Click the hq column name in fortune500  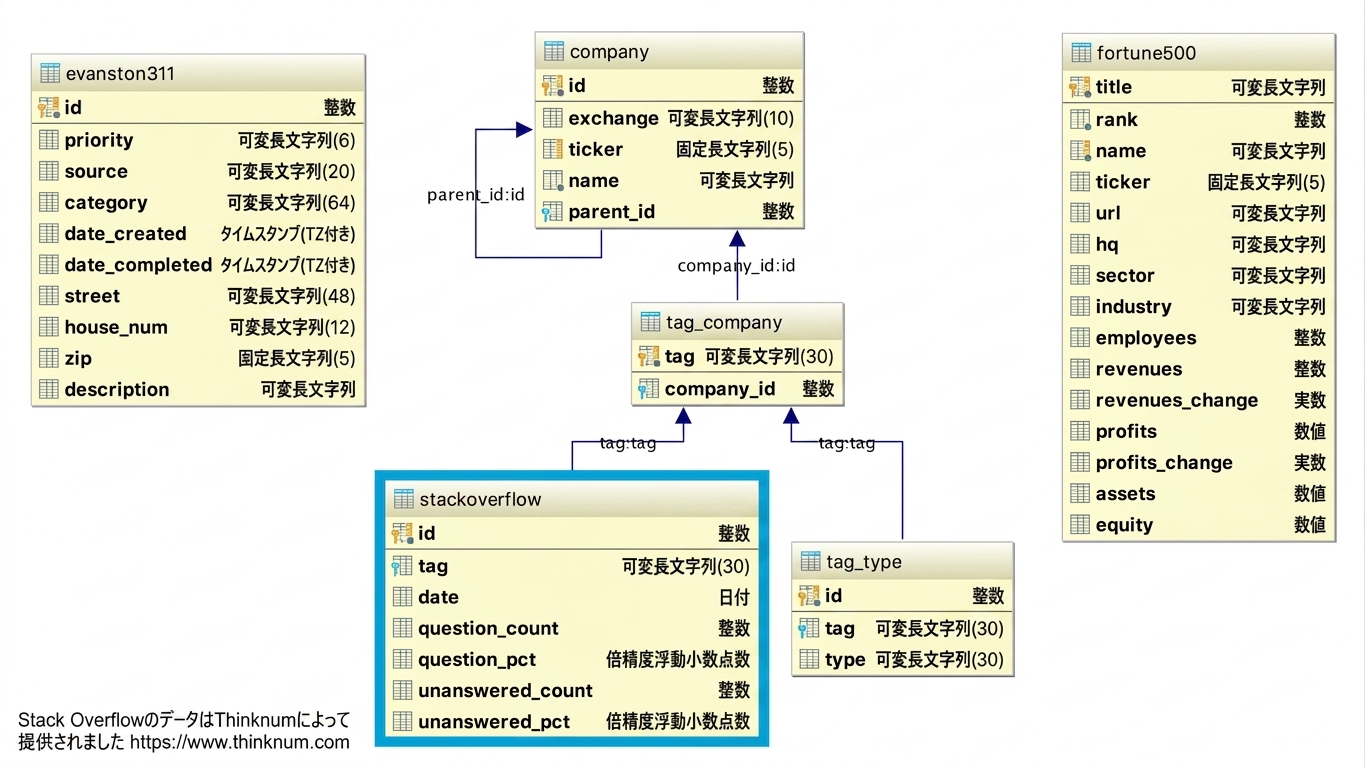[1107, 244]
